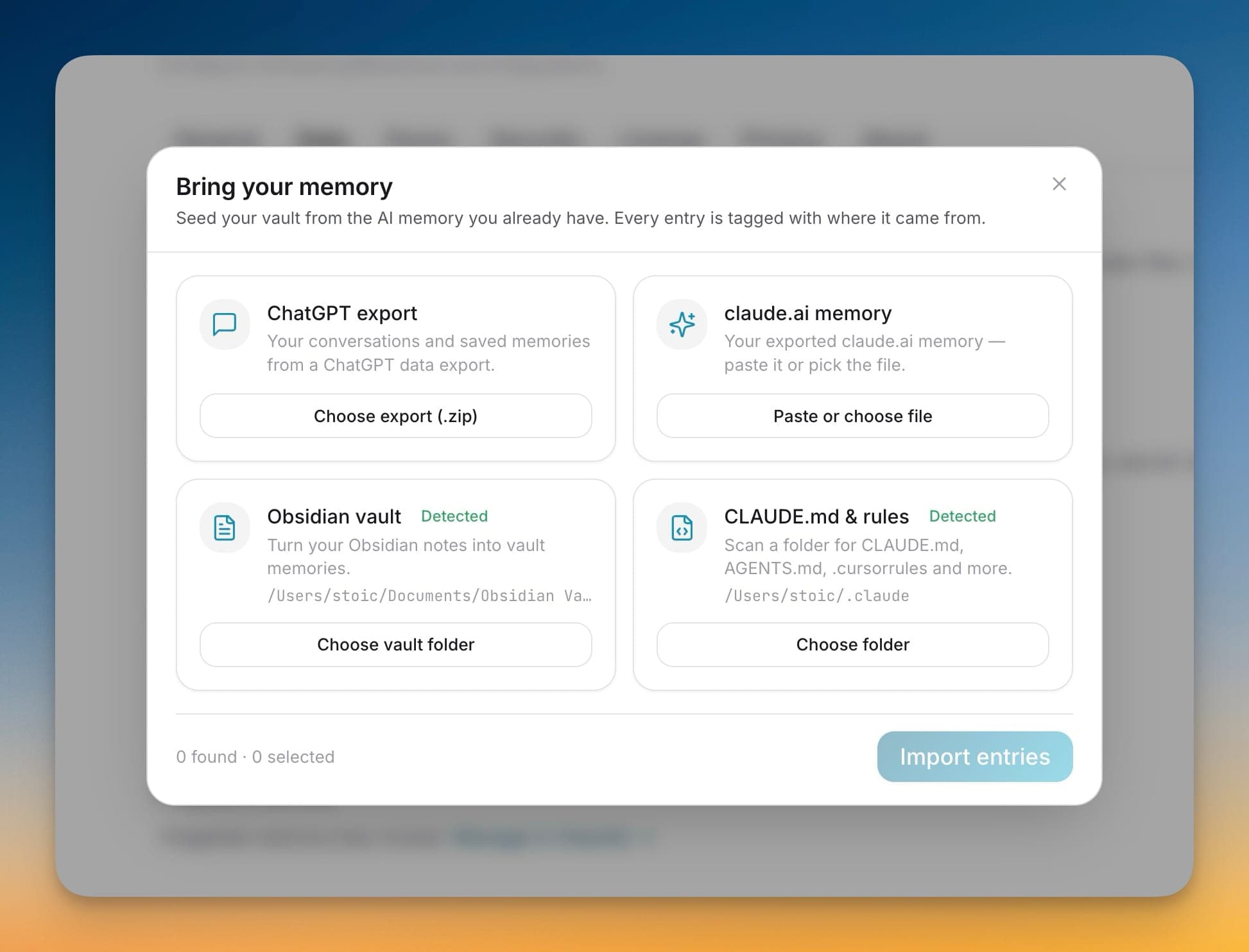Open Choose vault folder for Obsidian
This screenshot has width=1249, height=952.
click(395, 644)
